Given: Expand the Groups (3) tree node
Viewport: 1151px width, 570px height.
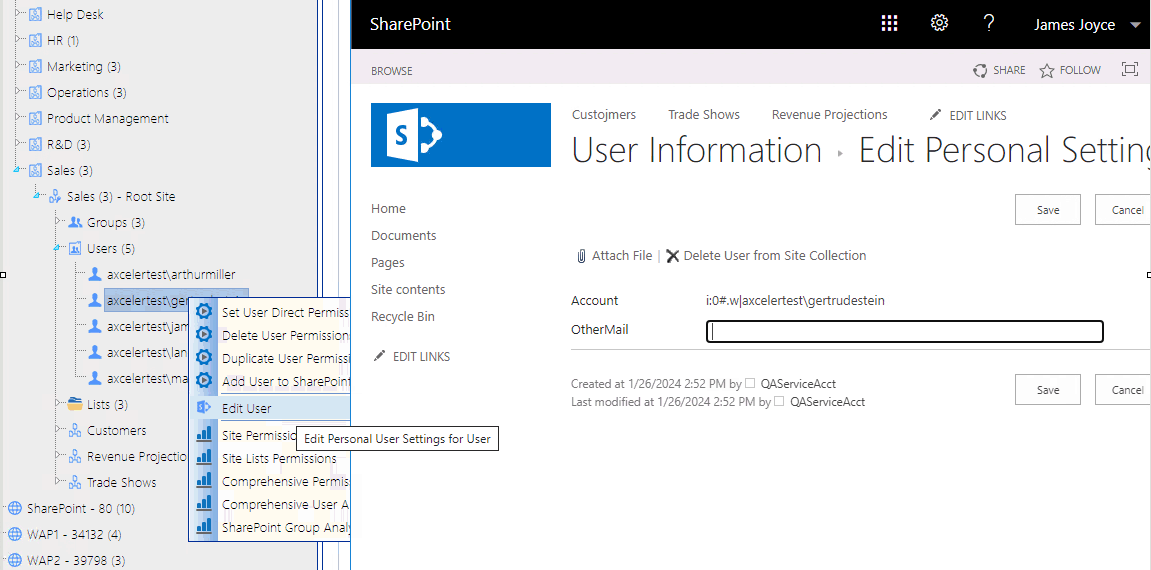Looking at the screenshot, I should point(57,222).
